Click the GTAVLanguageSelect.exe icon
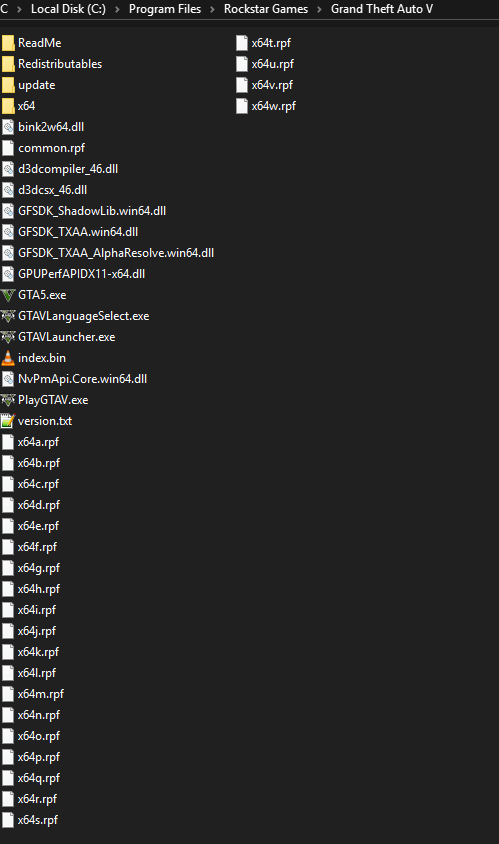The width and height of the screenshot is (499, 844). [8, 316]
